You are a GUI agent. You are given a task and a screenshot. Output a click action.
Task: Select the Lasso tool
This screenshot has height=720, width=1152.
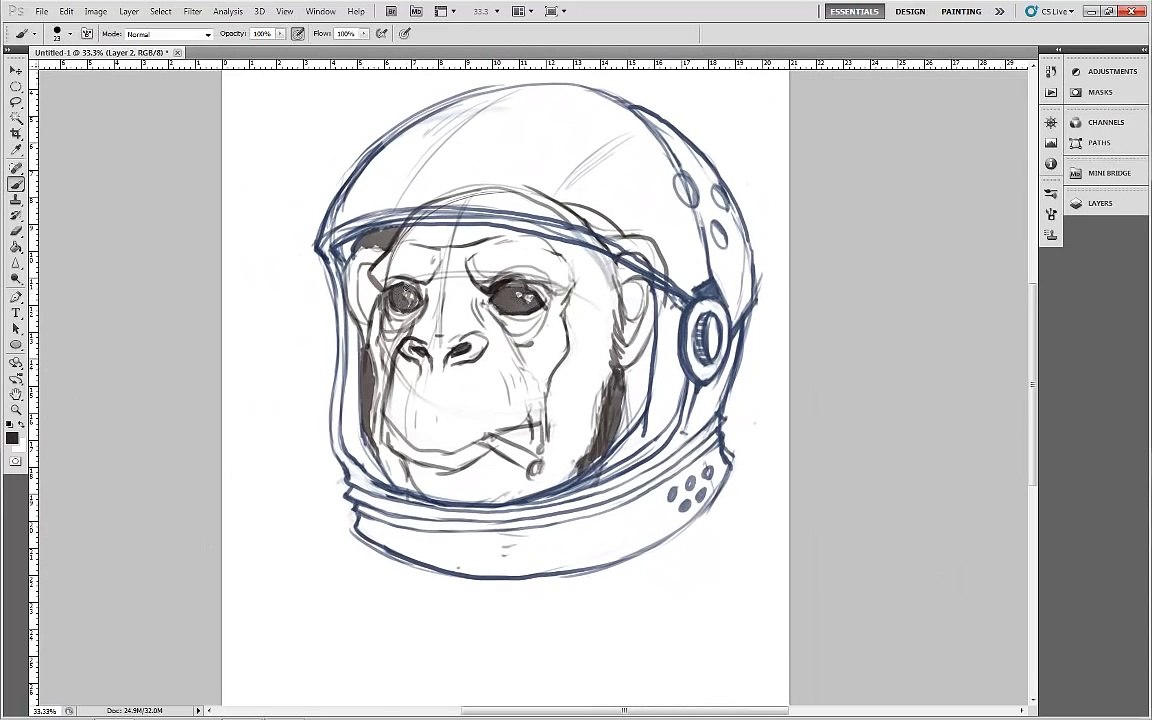tap(15, 103)
